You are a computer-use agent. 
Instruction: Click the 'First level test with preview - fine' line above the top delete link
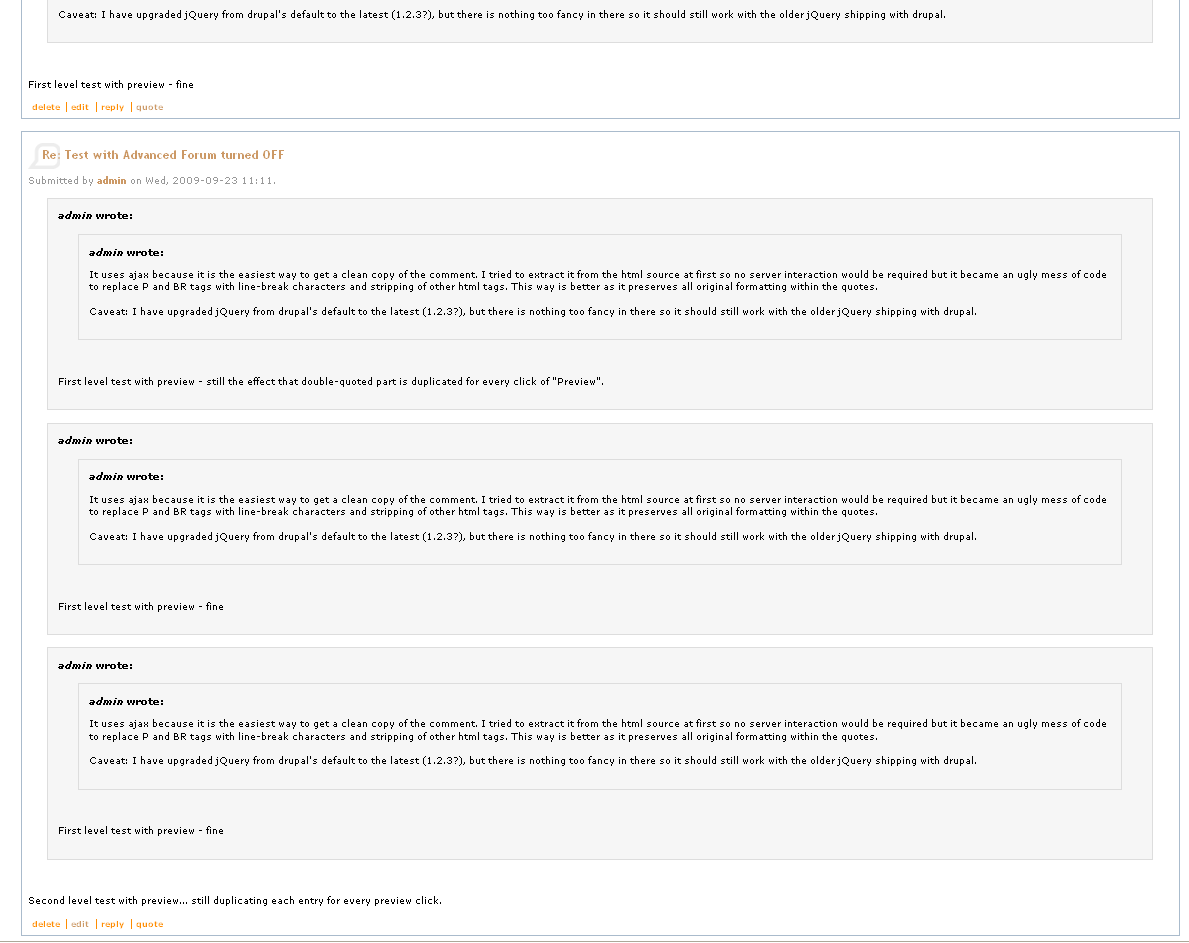point(111,85)
